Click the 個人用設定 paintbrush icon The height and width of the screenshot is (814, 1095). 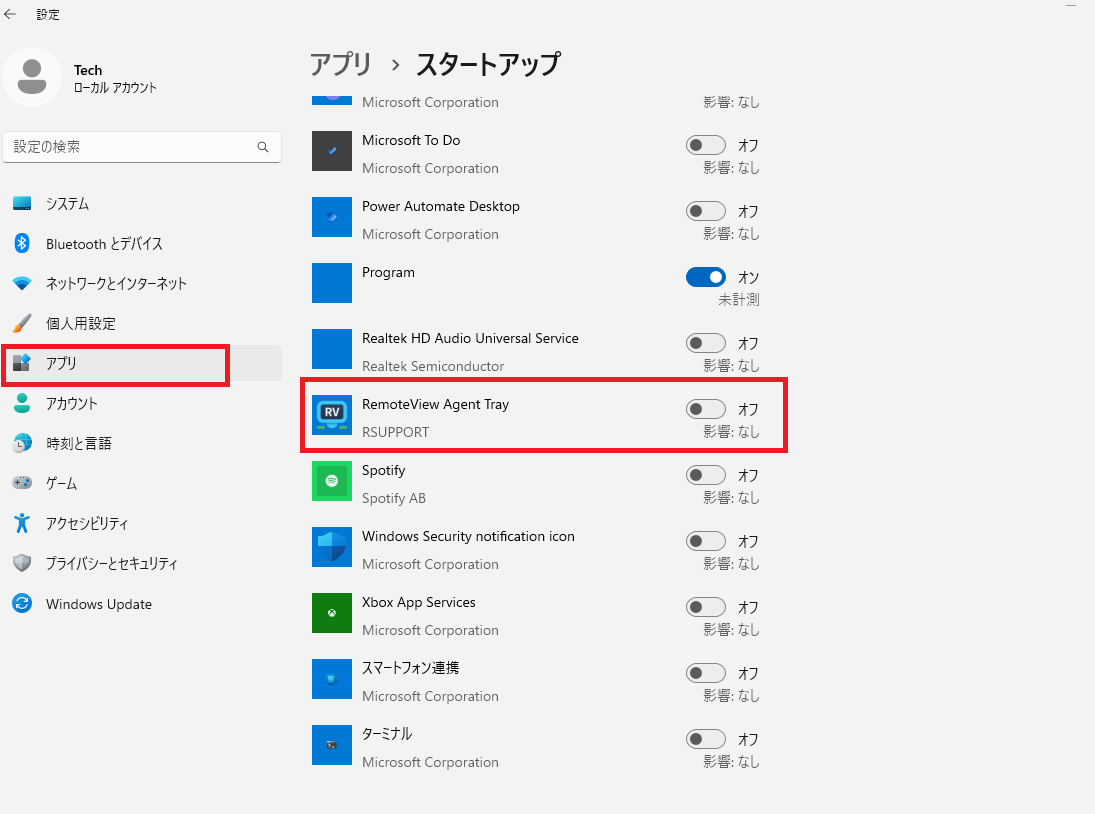click(22, 323)
